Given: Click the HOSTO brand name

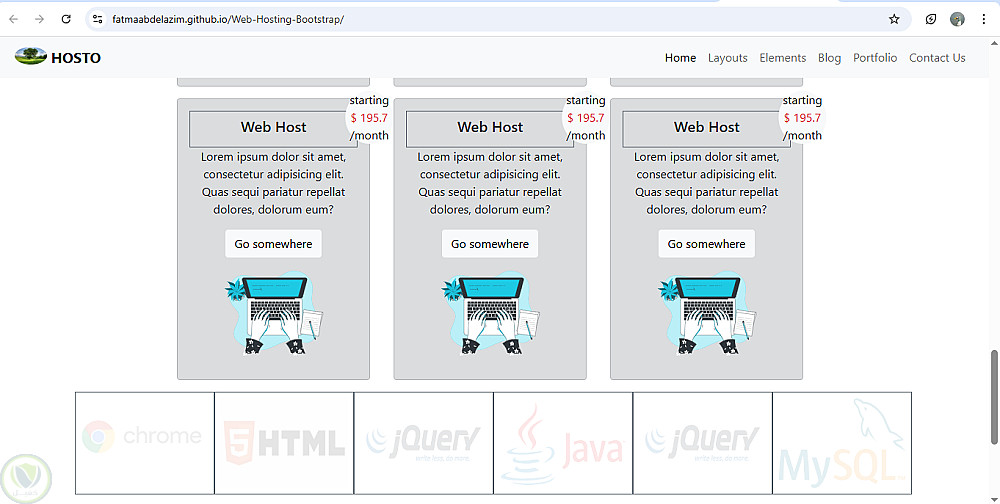Looking at the screenshot, I should 76,58.
